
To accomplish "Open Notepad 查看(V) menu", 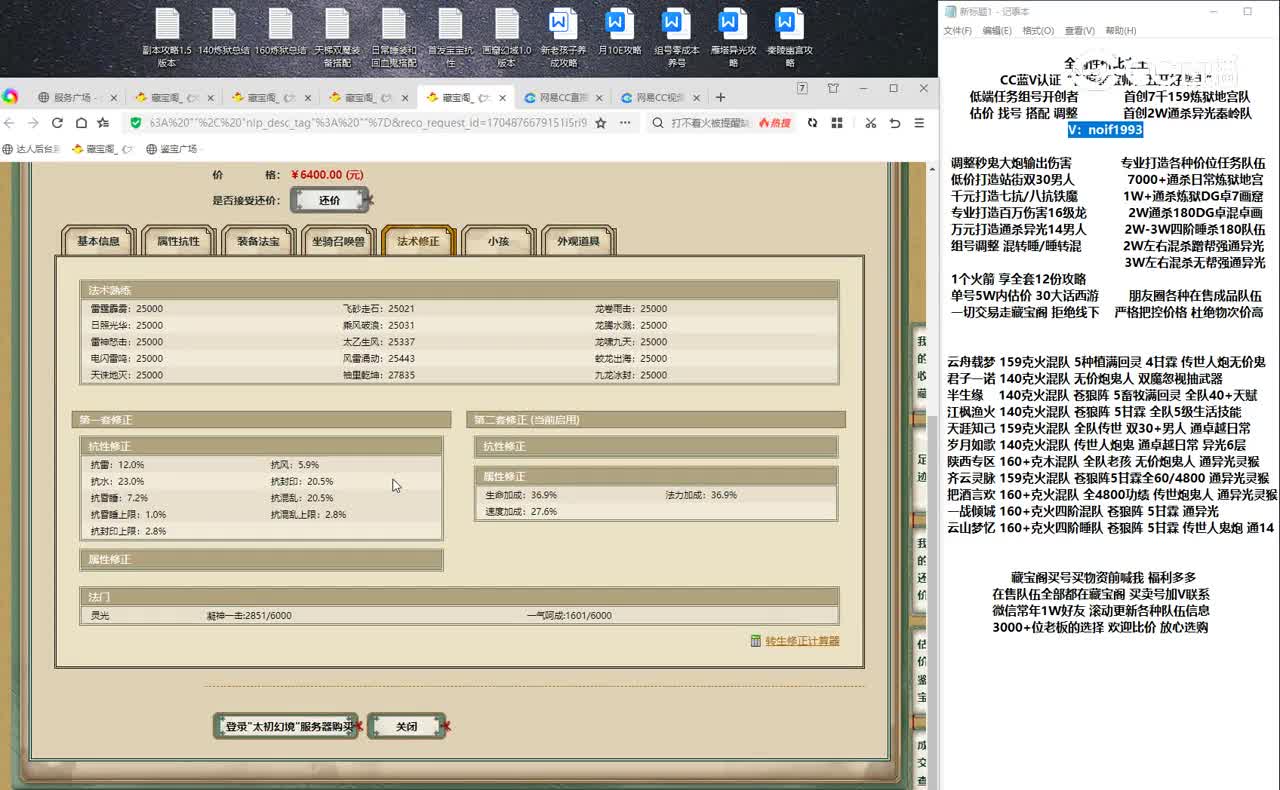I will (1079, 31).
